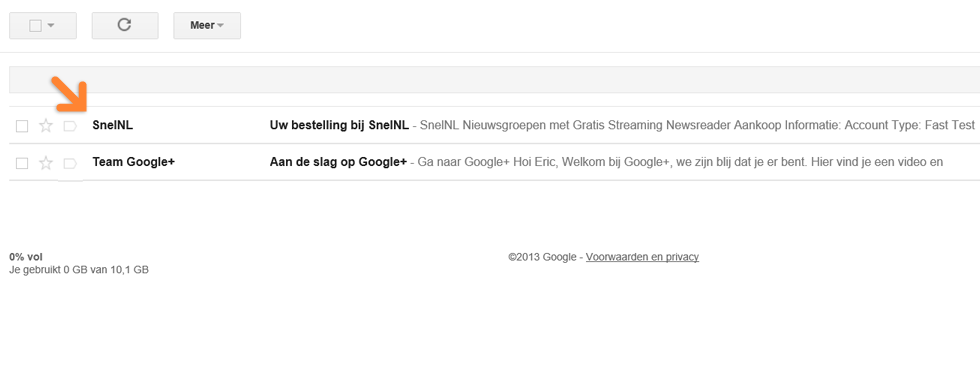Click the Google+ welcome preview snippet
Viewport: 980px width, 390px height.
[x=680, y=162]
